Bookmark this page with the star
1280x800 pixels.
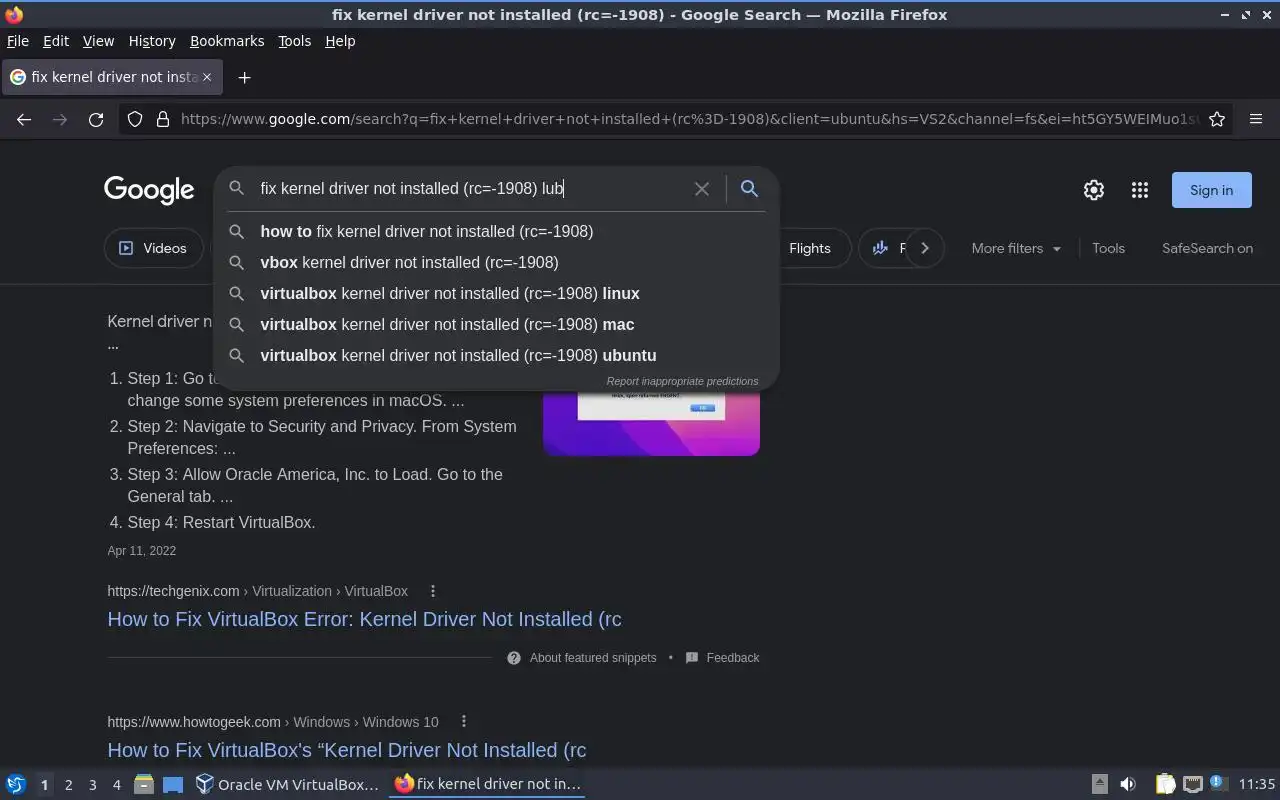[1217, 119]
